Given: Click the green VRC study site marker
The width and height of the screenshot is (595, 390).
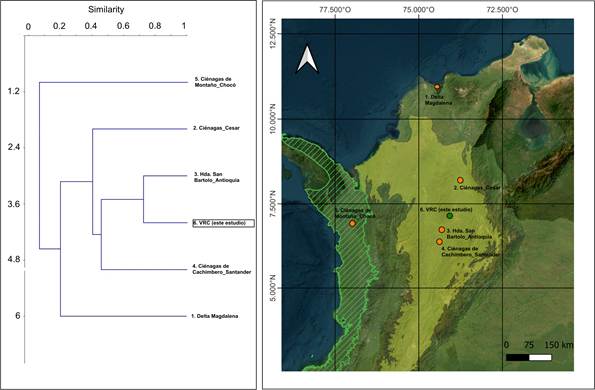Looking at the screenshot, I should tap(450, 215).
